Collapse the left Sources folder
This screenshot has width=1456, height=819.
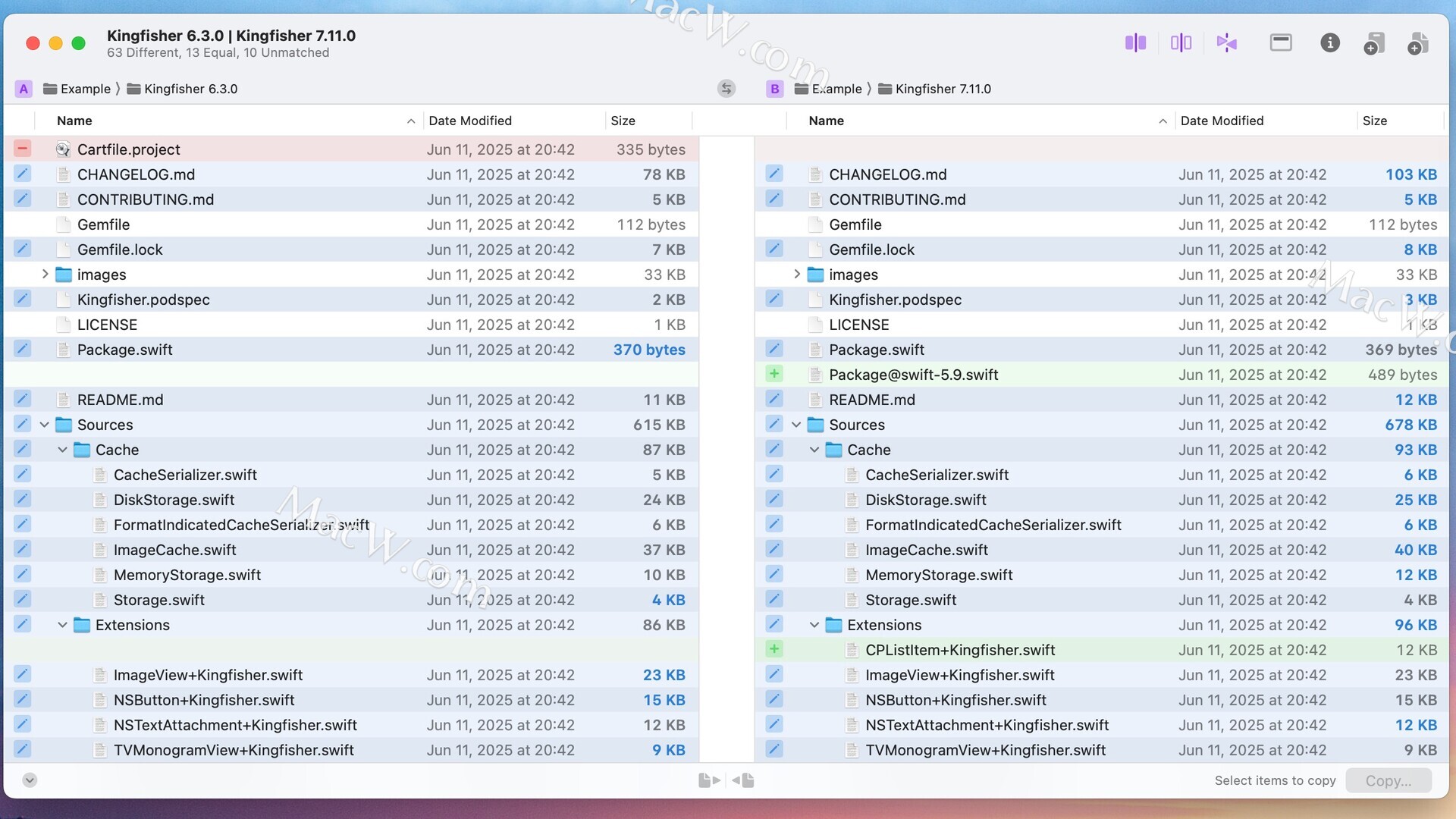click(45, 425)
